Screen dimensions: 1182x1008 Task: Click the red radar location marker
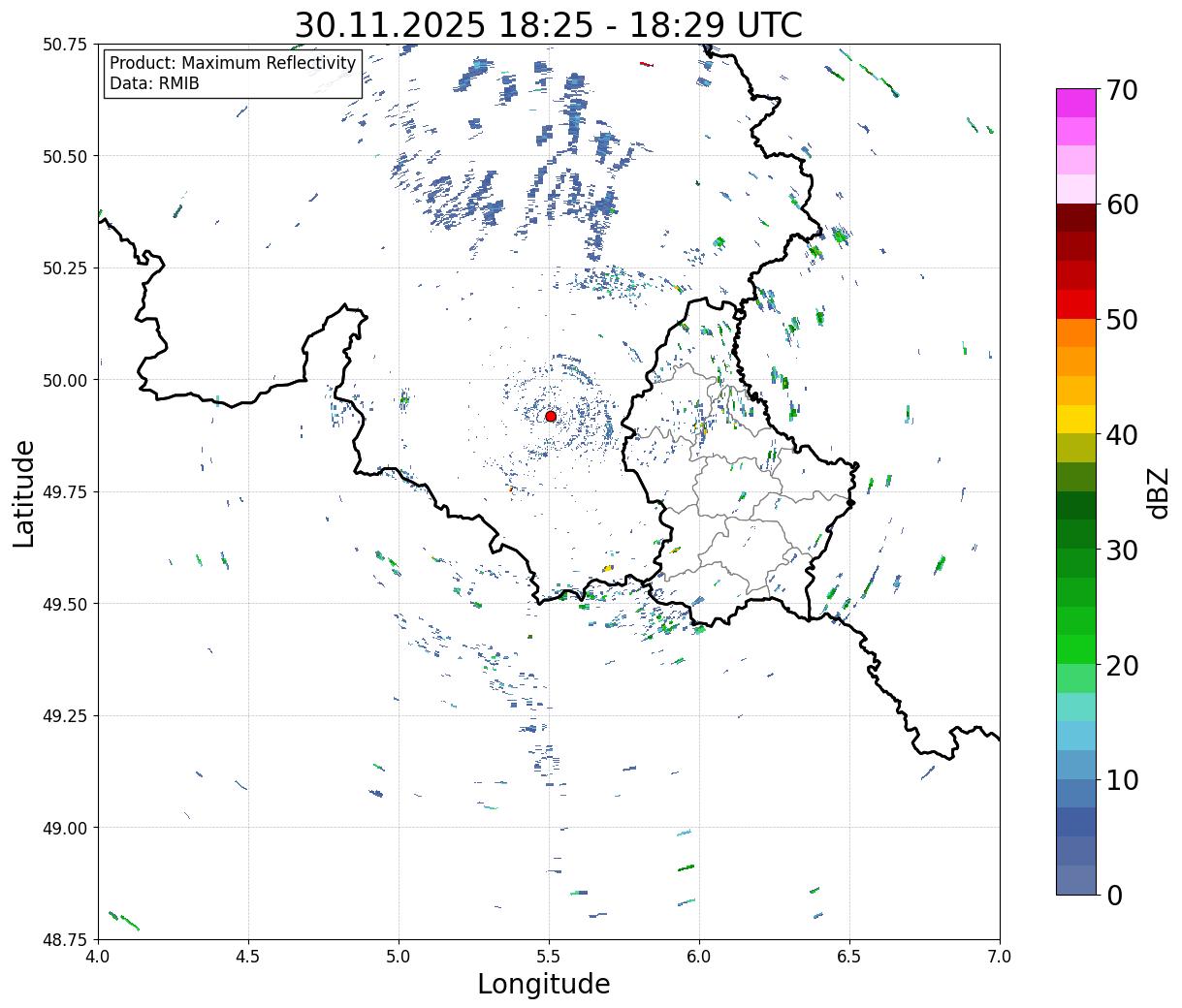click(550, 416)
